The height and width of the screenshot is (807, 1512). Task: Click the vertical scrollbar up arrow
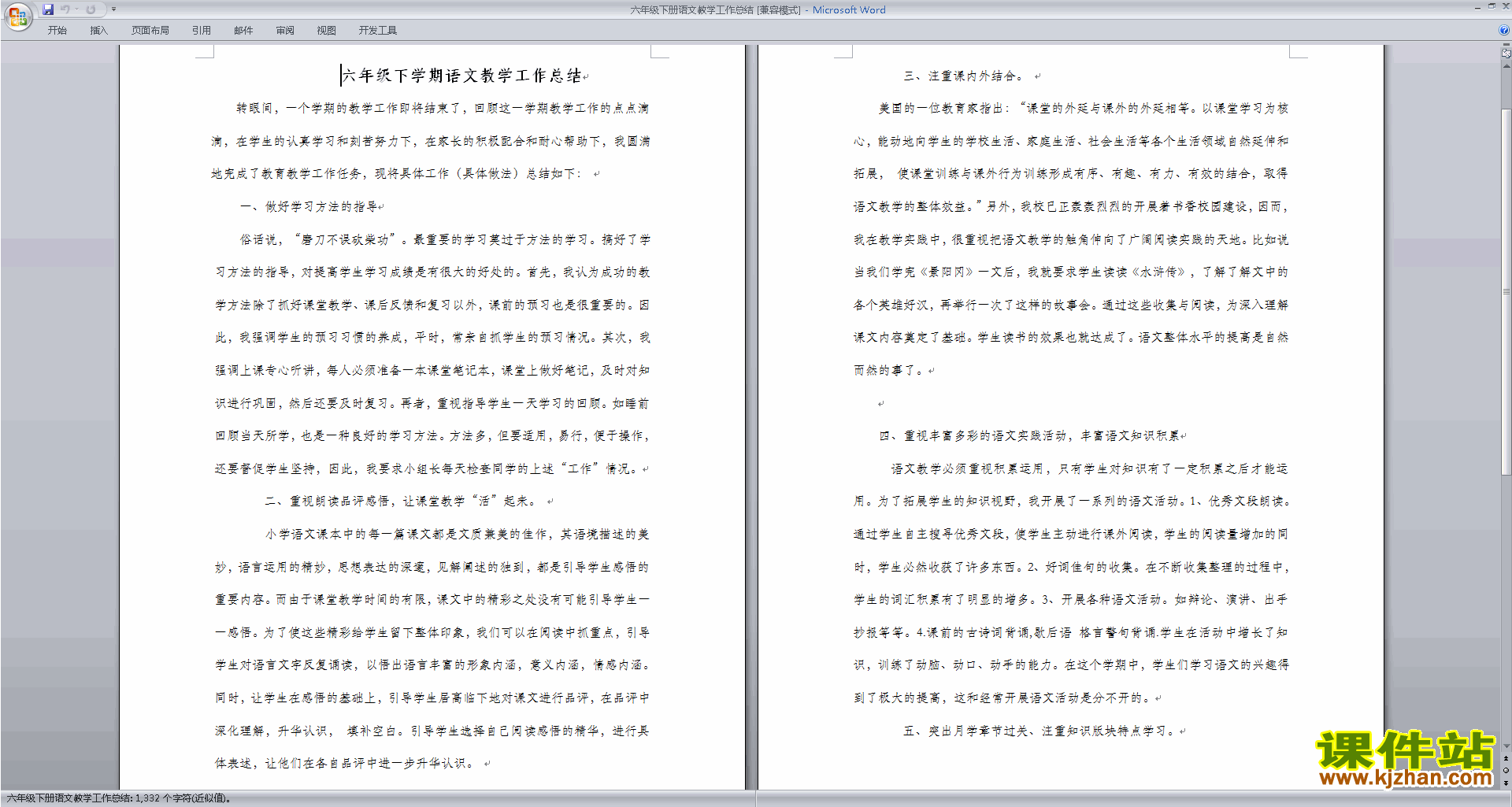click(x=1506, y=66)
